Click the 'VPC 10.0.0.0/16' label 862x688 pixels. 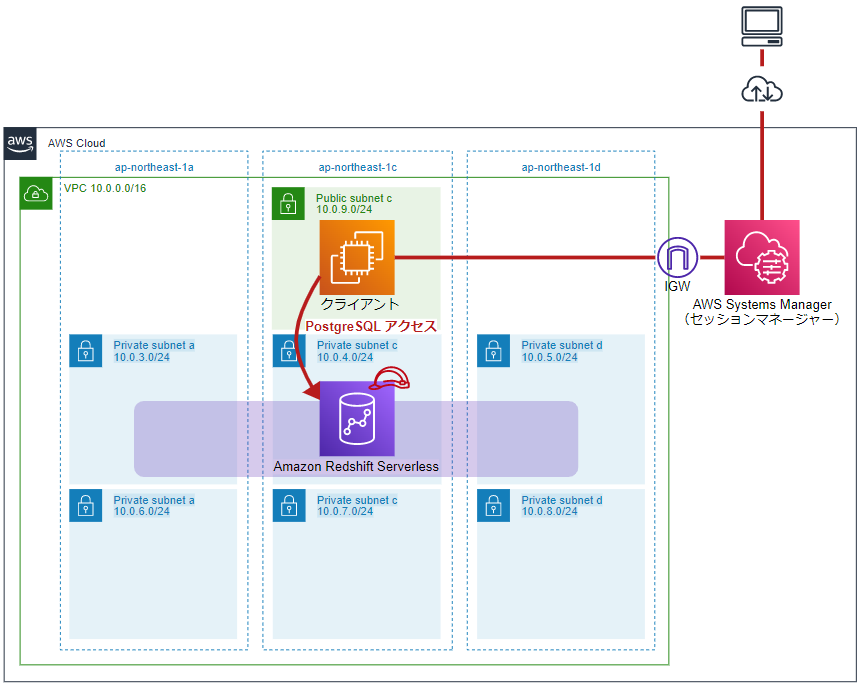tap(105, 188)
